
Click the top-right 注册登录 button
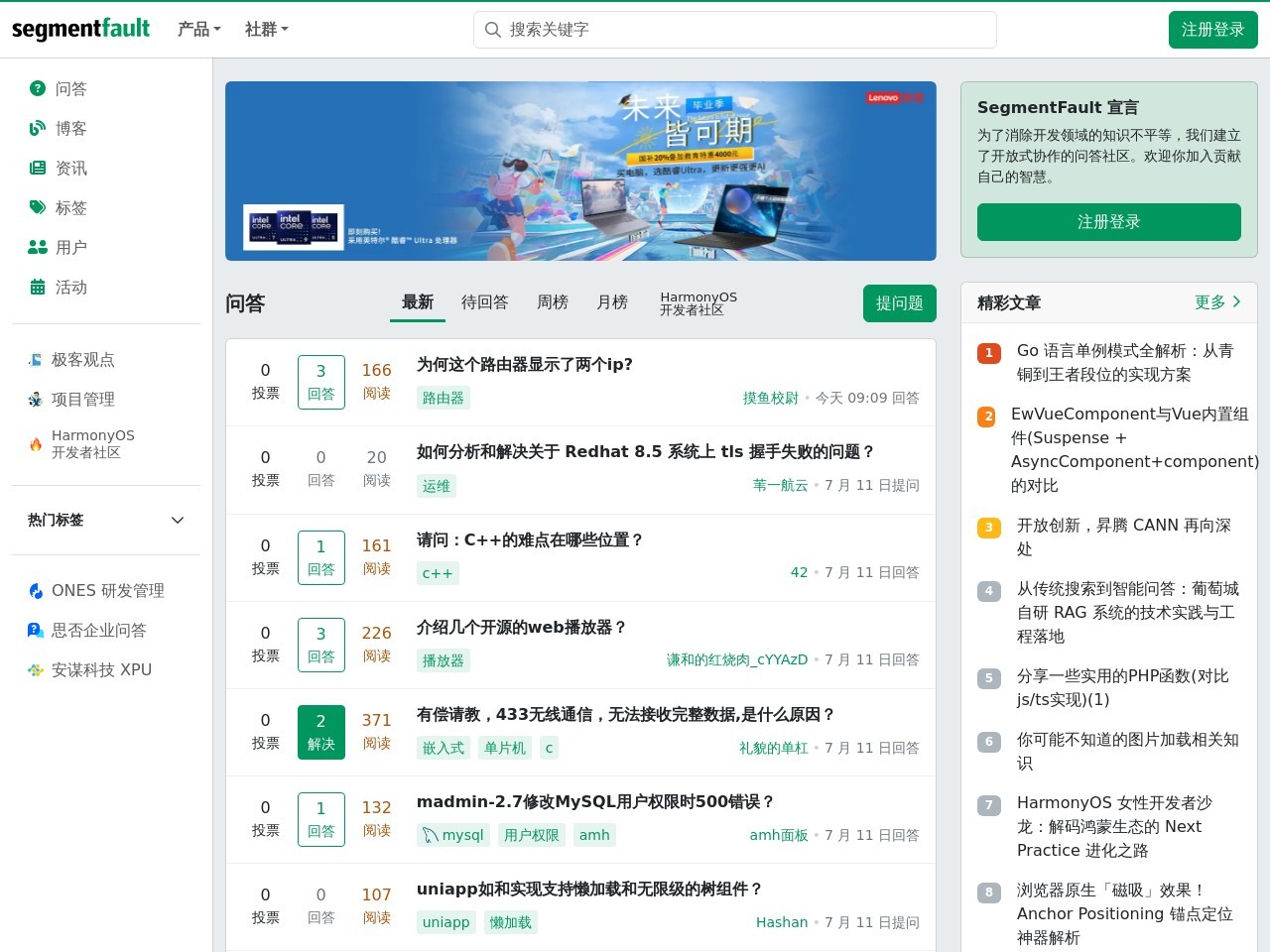coord(1213,30)
